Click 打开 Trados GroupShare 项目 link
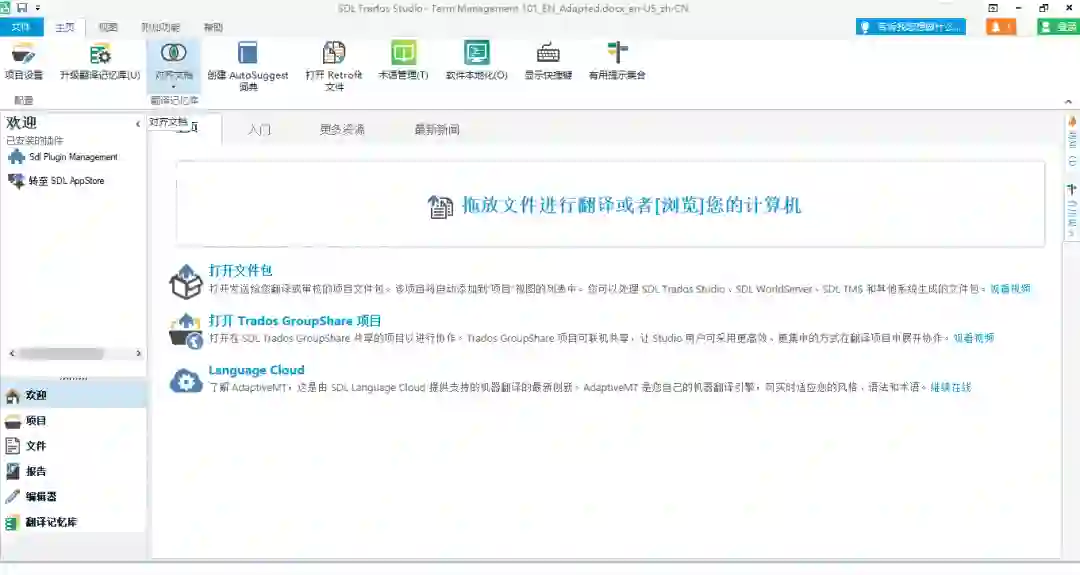1080x575 pixels. point(295,321)
